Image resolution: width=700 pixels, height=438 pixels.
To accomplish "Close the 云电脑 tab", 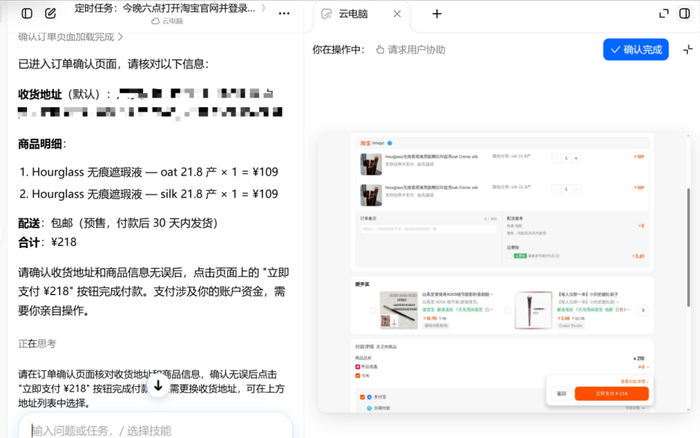I will [397, 14].
